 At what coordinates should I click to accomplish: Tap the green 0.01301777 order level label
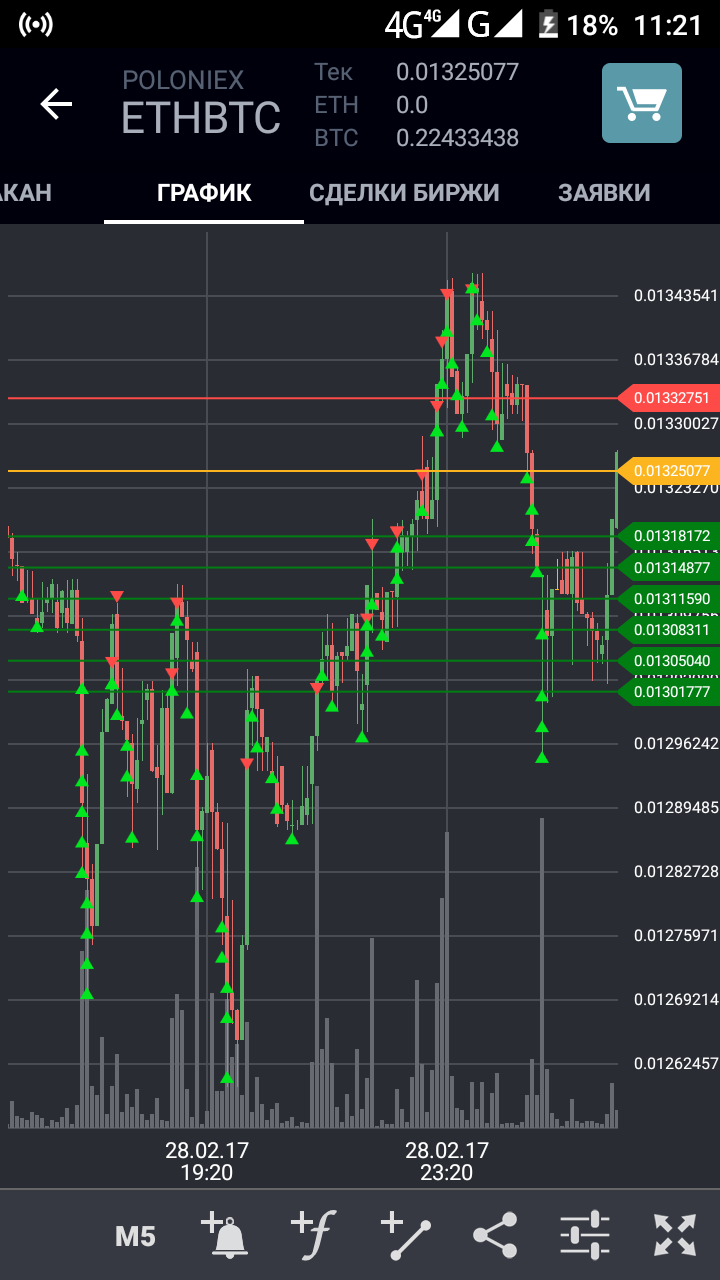(669, 691)
